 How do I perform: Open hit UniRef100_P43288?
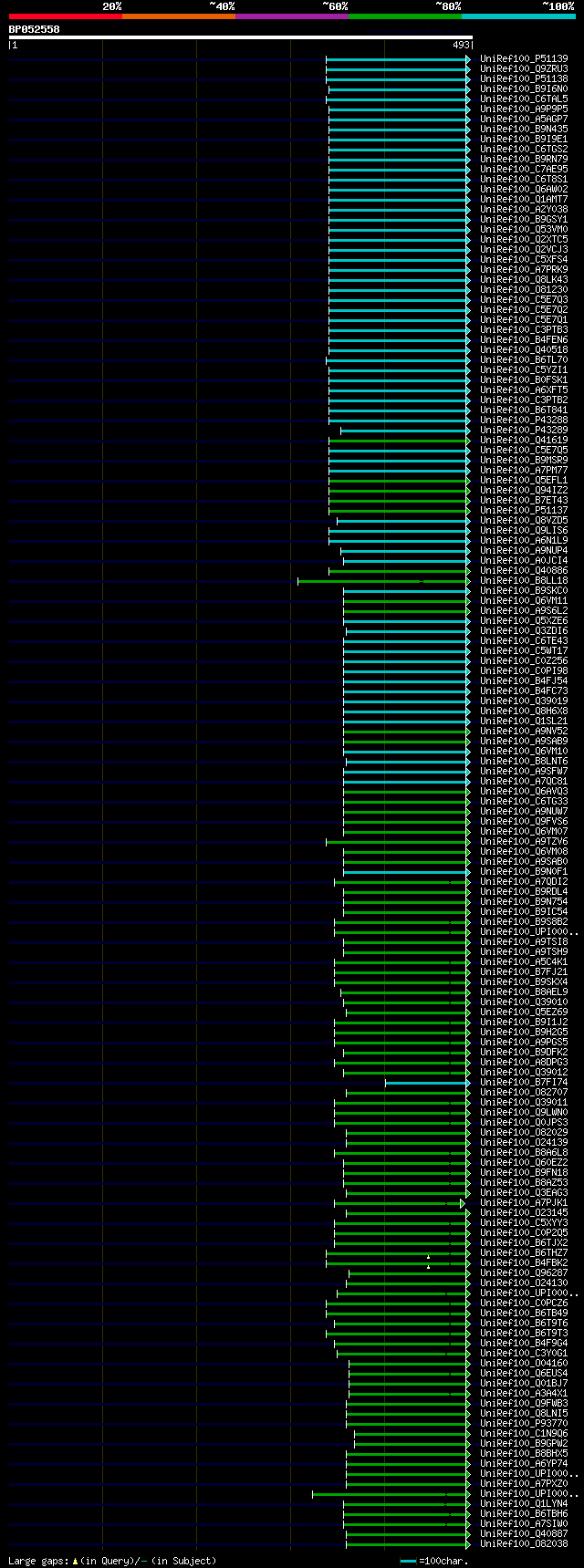524,420
